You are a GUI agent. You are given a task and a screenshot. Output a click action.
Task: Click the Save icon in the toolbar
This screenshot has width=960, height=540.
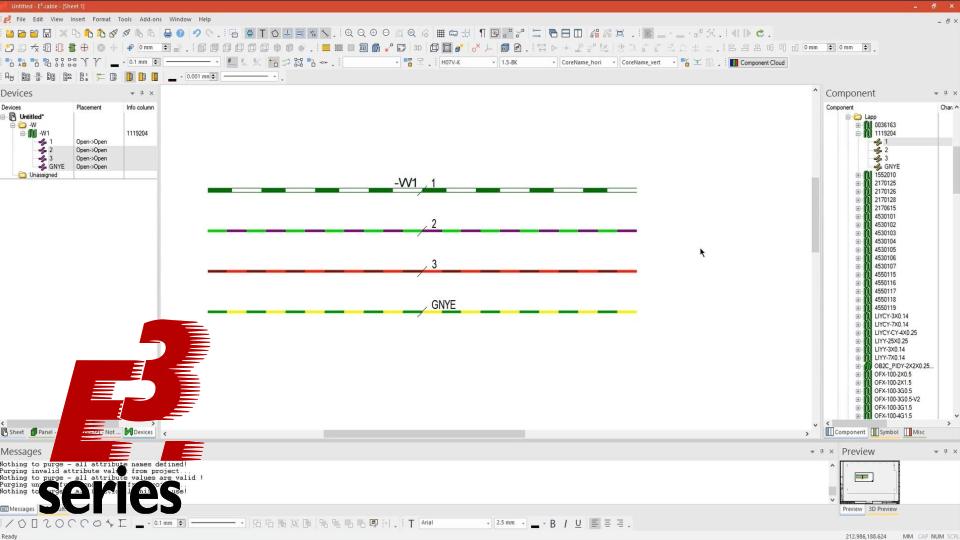coord(47,33)
